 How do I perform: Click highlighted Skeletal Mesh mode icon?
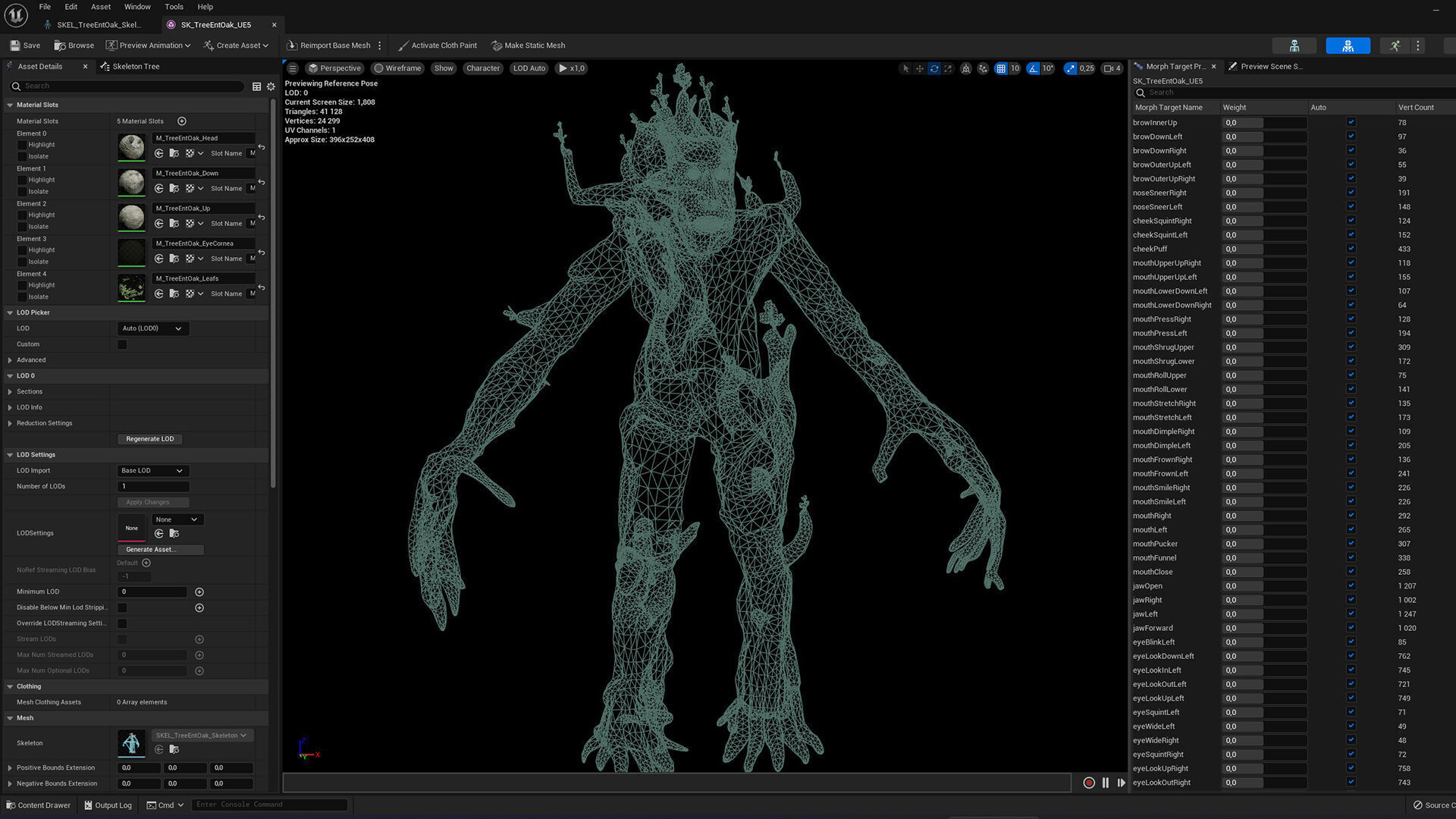(x=1348, y=45)
